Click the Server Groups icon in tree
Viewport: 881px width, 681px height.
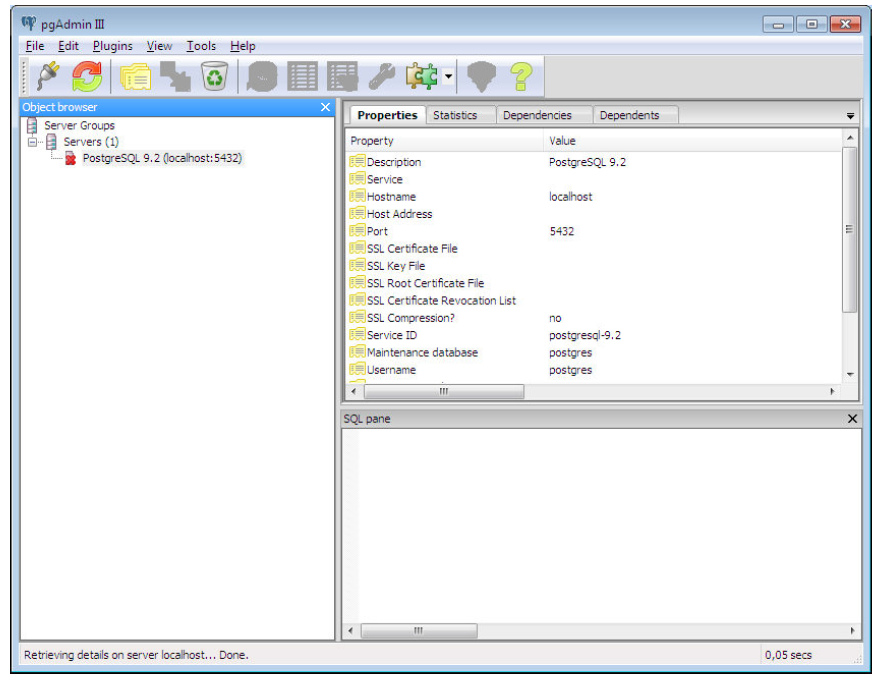[33, 125]
